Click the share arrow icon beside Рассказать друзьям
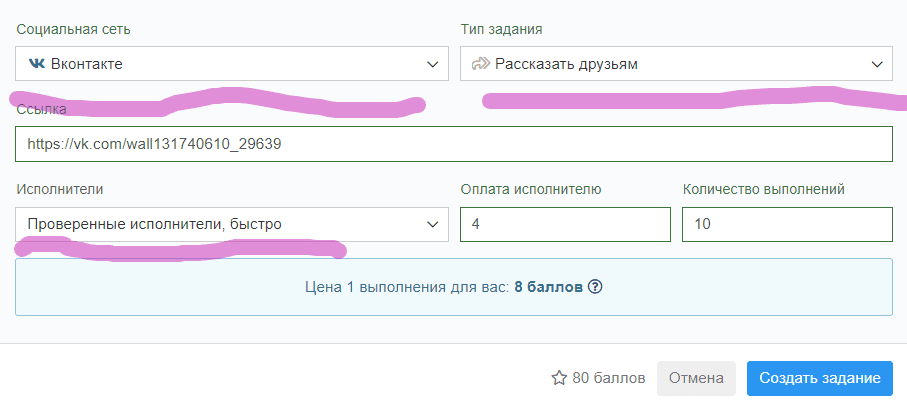 click(479, 64)
